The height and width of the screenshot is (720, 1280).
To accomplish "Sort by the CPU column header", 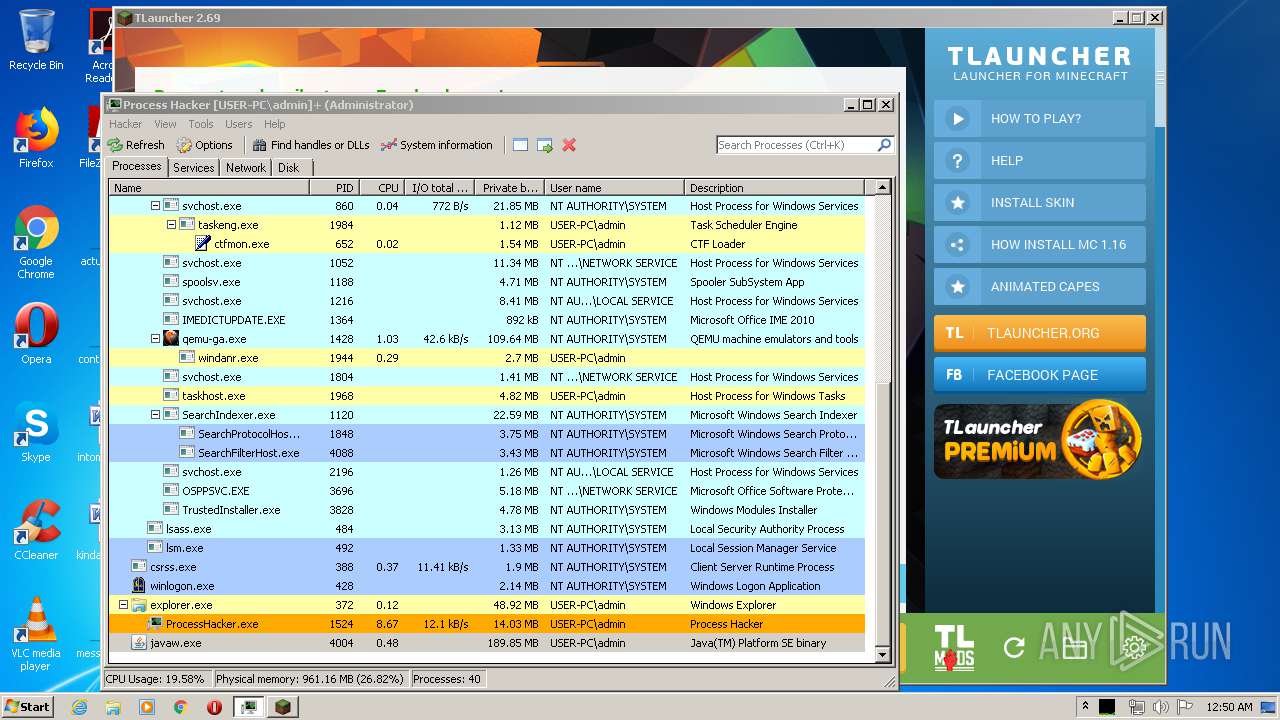I will pyautogui.click(x=381, y=188).
